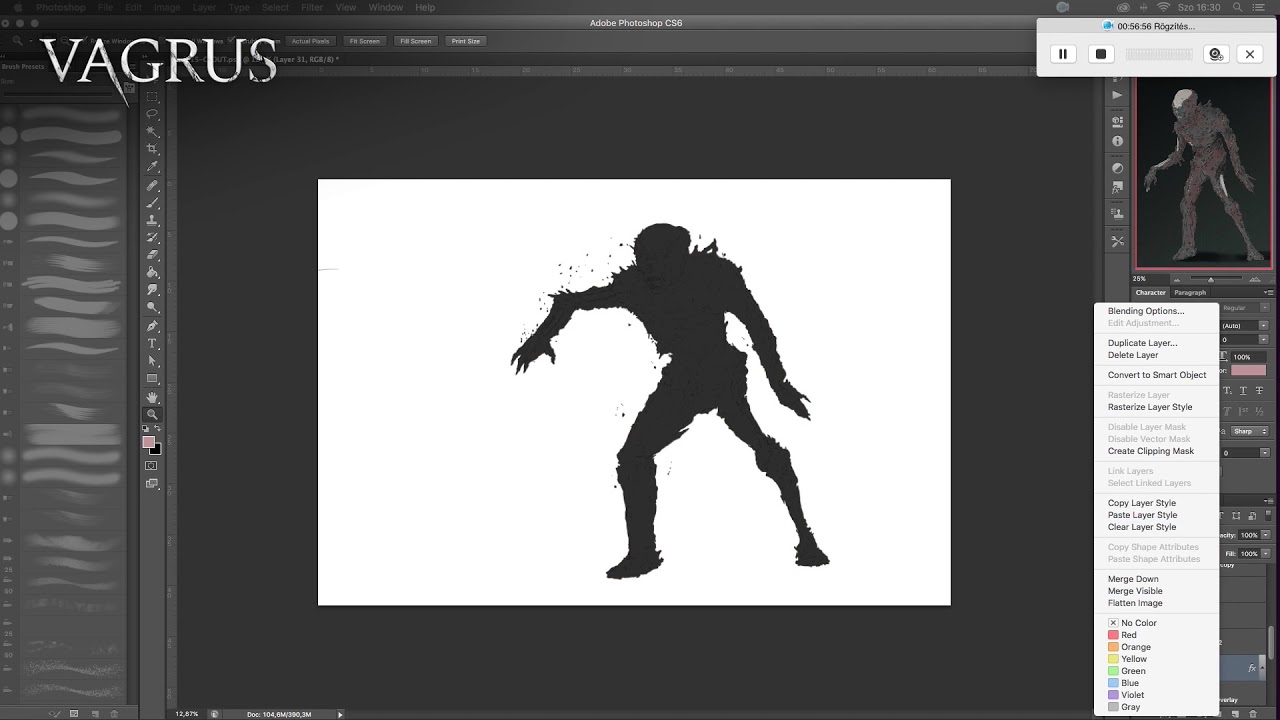Click the Actual Pixels button
This screenshot has width=1280, height=720.
[310, 41]
